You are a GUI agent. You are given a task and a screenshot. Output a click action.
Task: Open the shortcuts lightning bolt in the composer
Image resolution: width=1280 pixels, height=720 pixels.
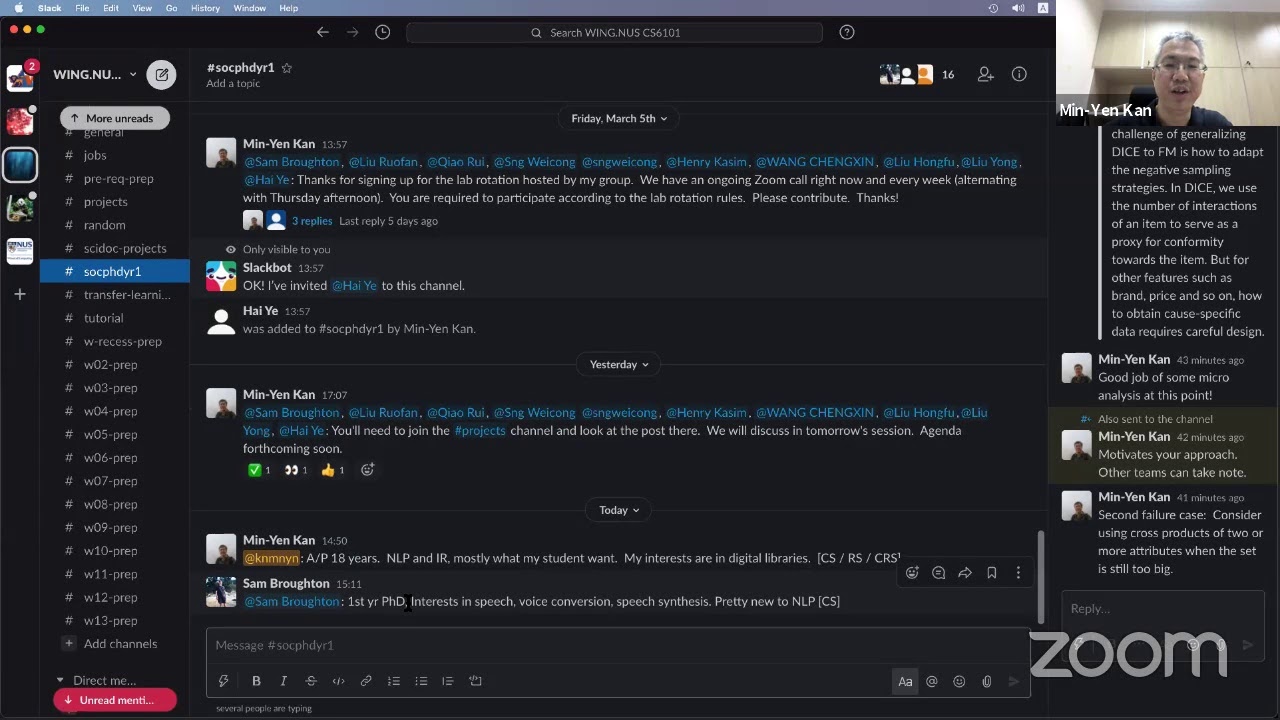[x=224, y=681]
